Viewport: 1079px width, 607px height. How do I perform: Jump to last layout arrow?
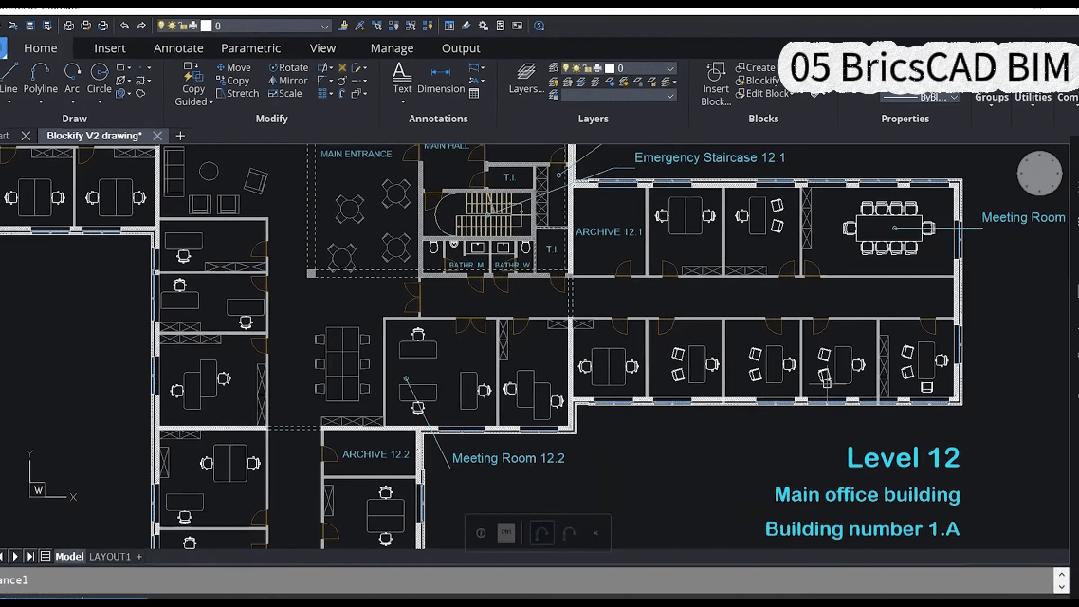30,557
